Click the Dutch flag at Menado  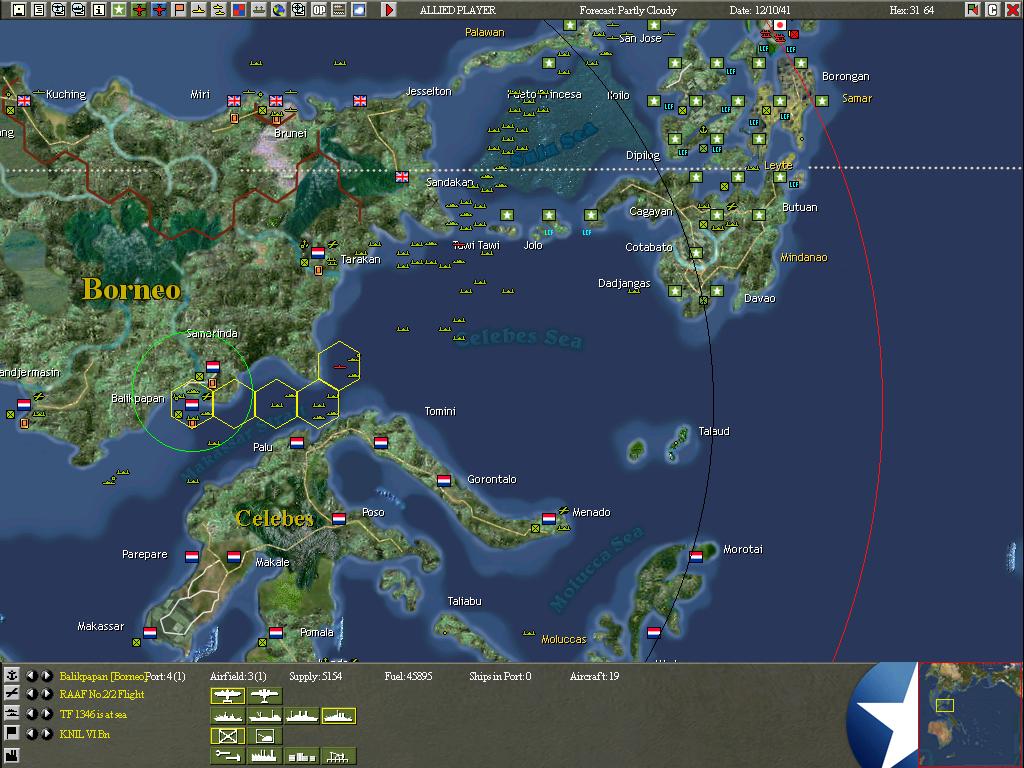point(549,519)
